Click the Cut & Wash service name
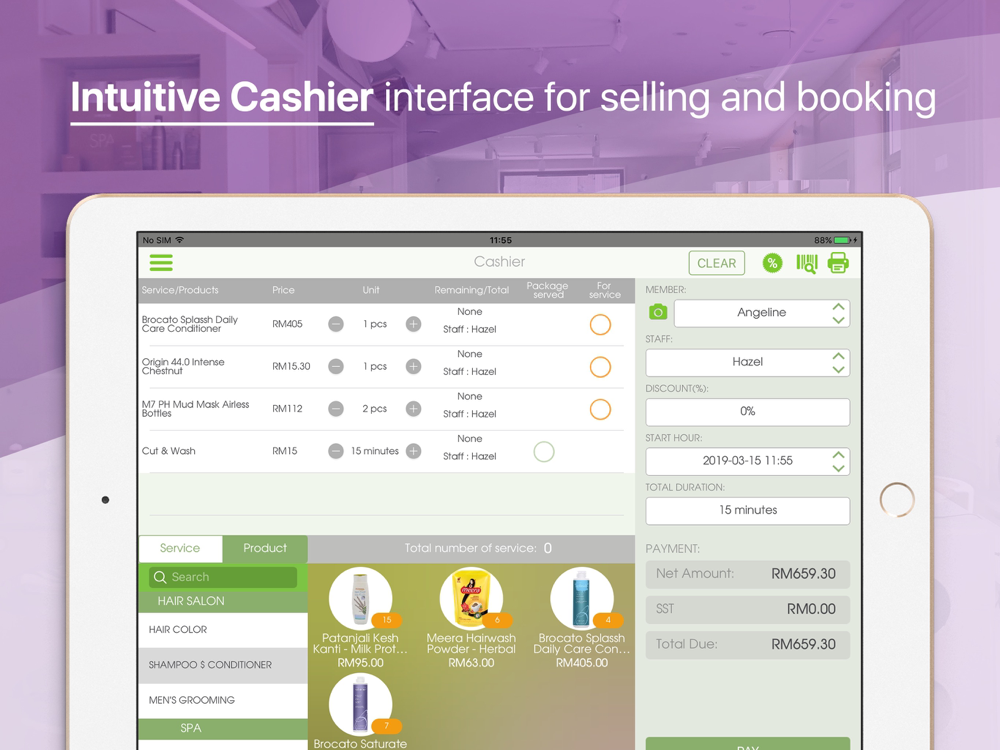The height and width of the screenshot is (750, 1000). [168, 451]
